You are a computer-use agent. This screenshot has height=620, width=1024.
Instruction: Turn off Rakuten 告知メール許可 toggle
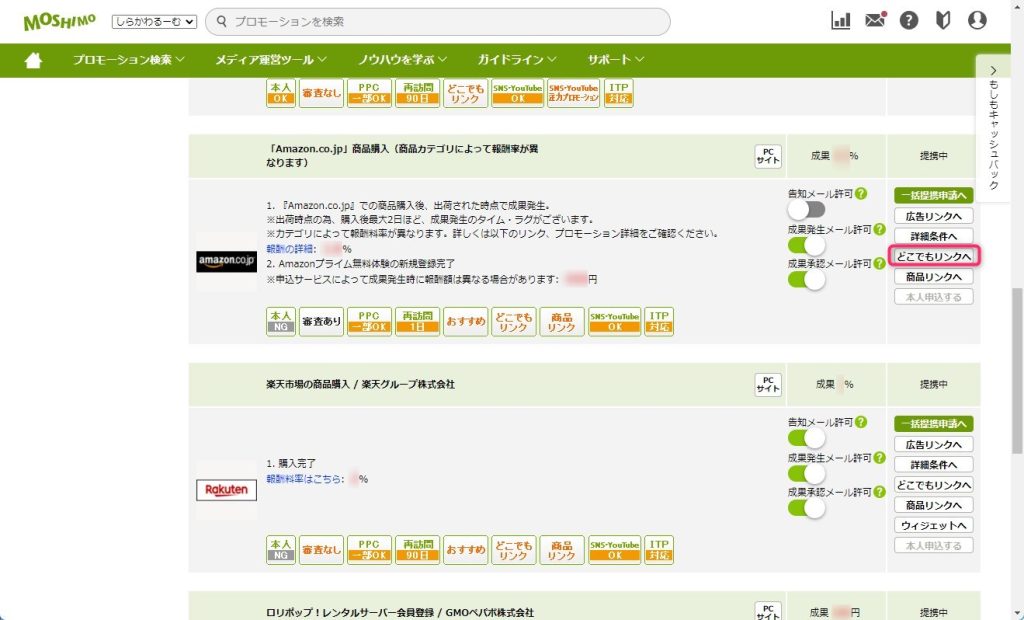point(806,438)
